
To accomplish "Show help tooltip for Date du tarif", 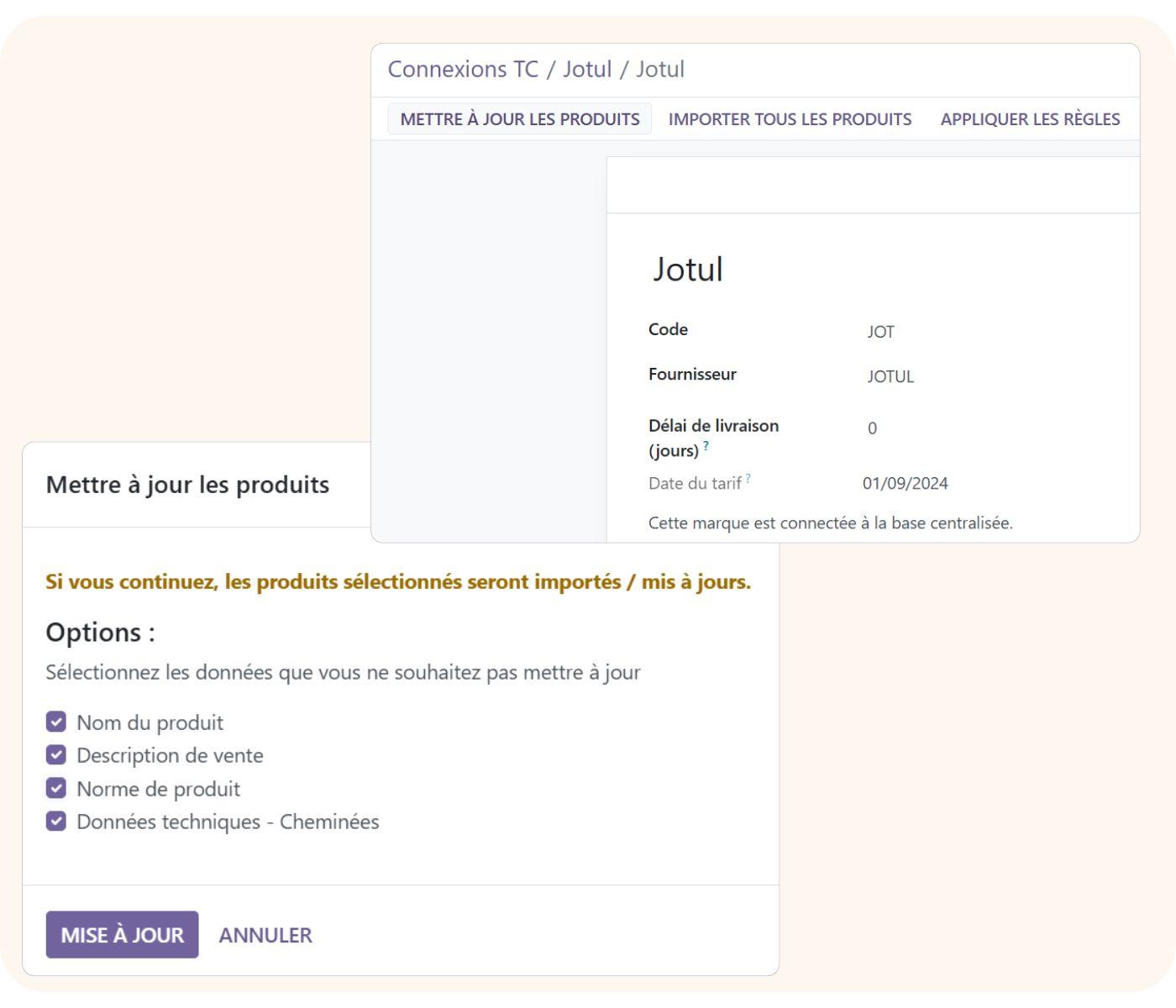I will (x=748, y=479).
